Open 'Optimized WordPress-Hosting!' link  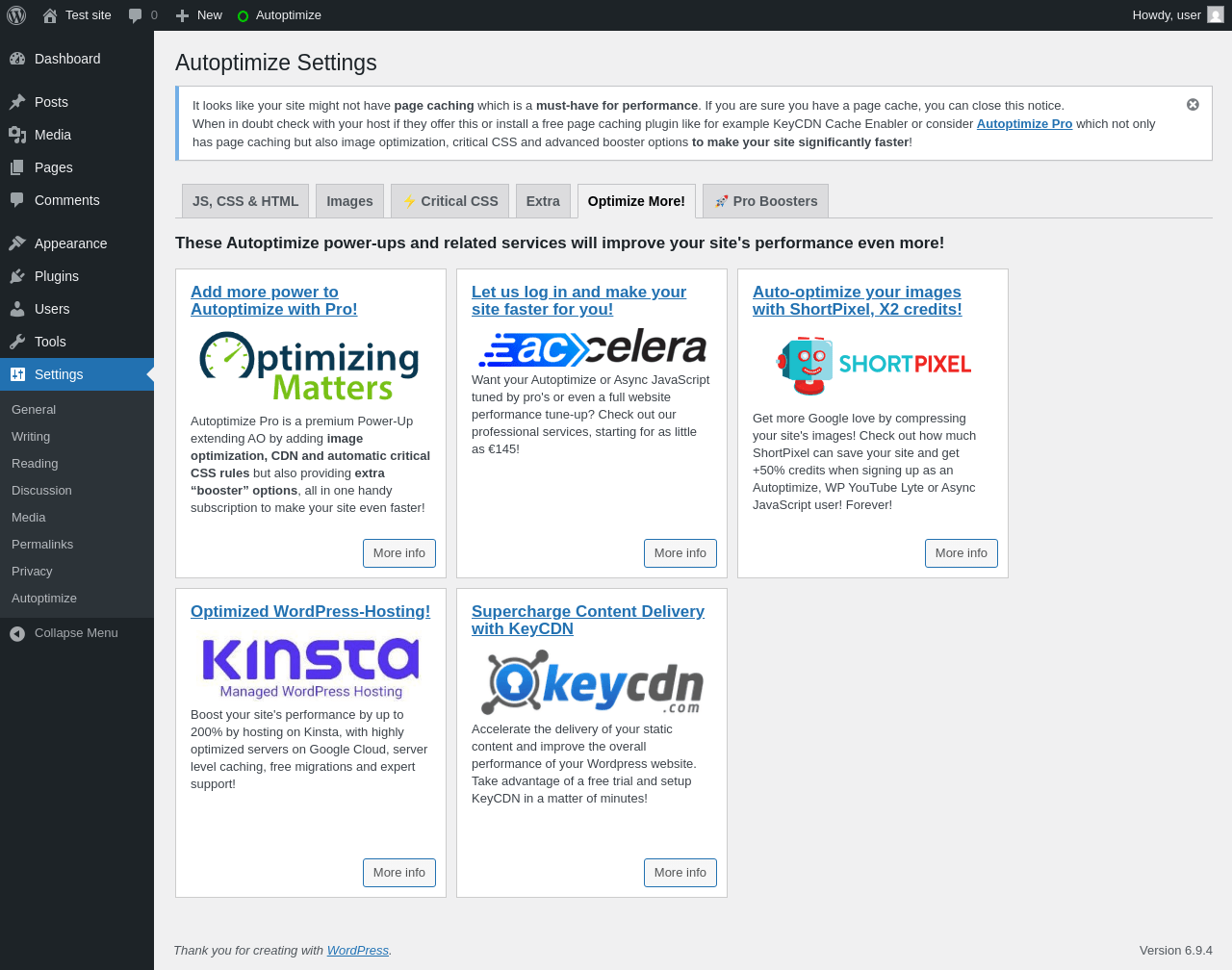[310, 611]
